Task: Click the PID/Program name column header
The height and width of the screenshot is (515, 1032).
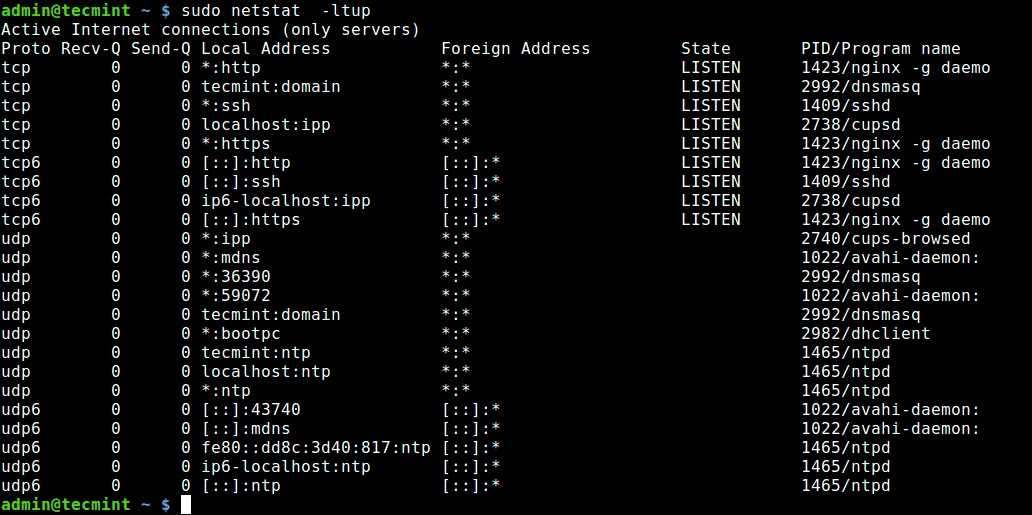Action: coord(880,49)
